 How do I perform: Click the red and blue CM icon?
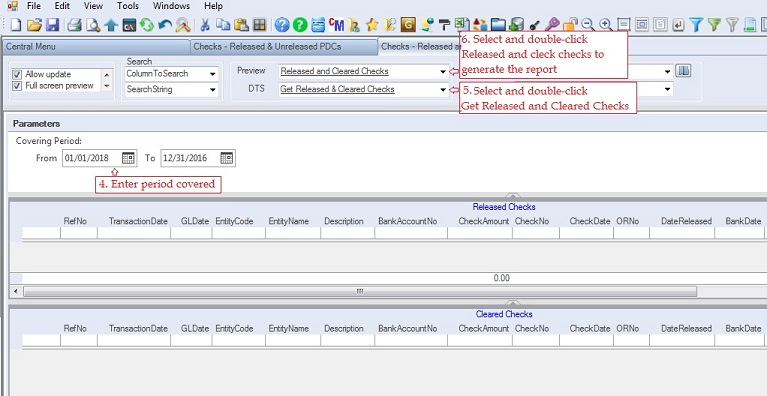coord(337,24)
